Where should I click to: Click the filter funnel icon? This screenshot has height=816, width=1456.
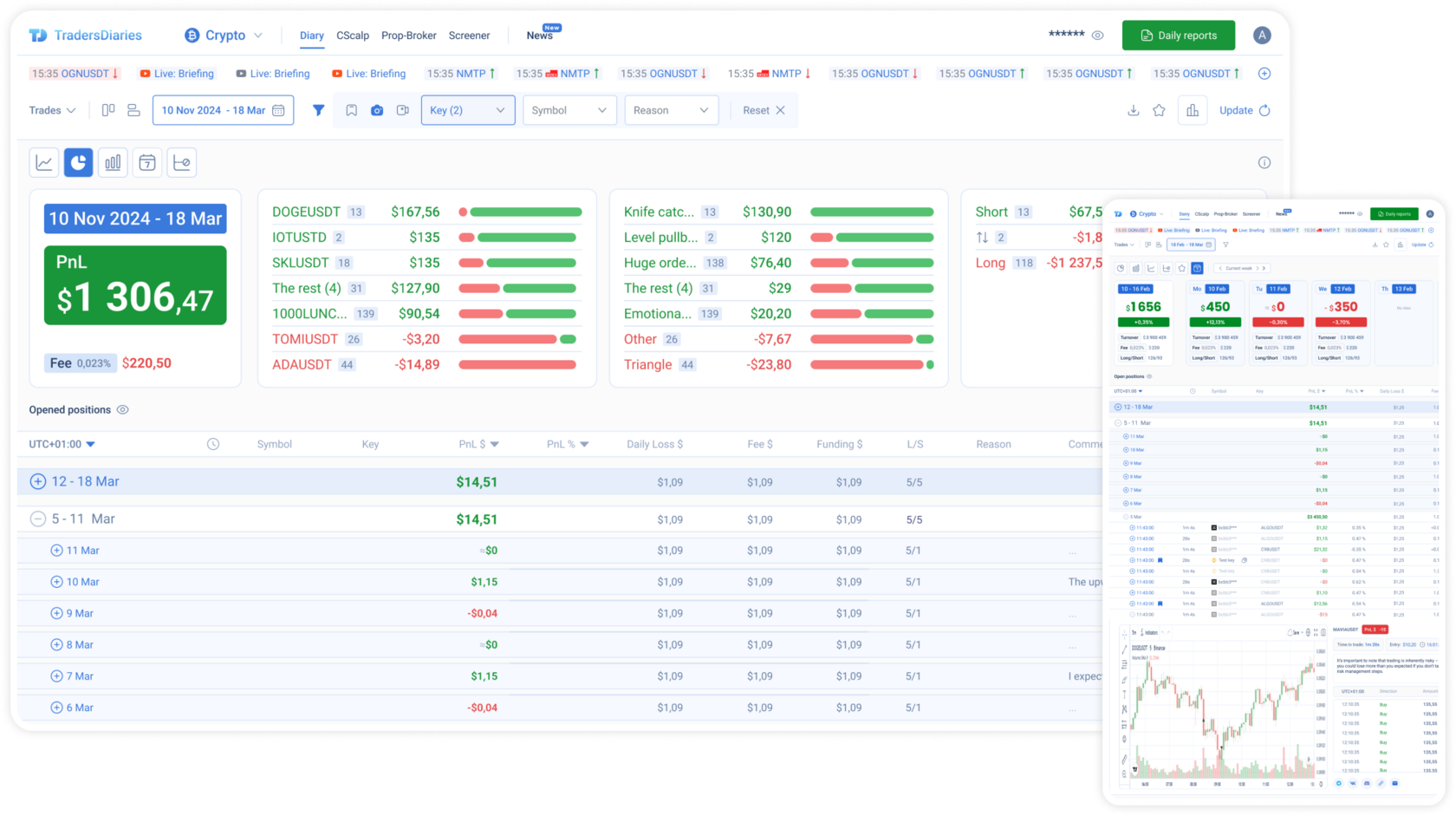(318, 110)
